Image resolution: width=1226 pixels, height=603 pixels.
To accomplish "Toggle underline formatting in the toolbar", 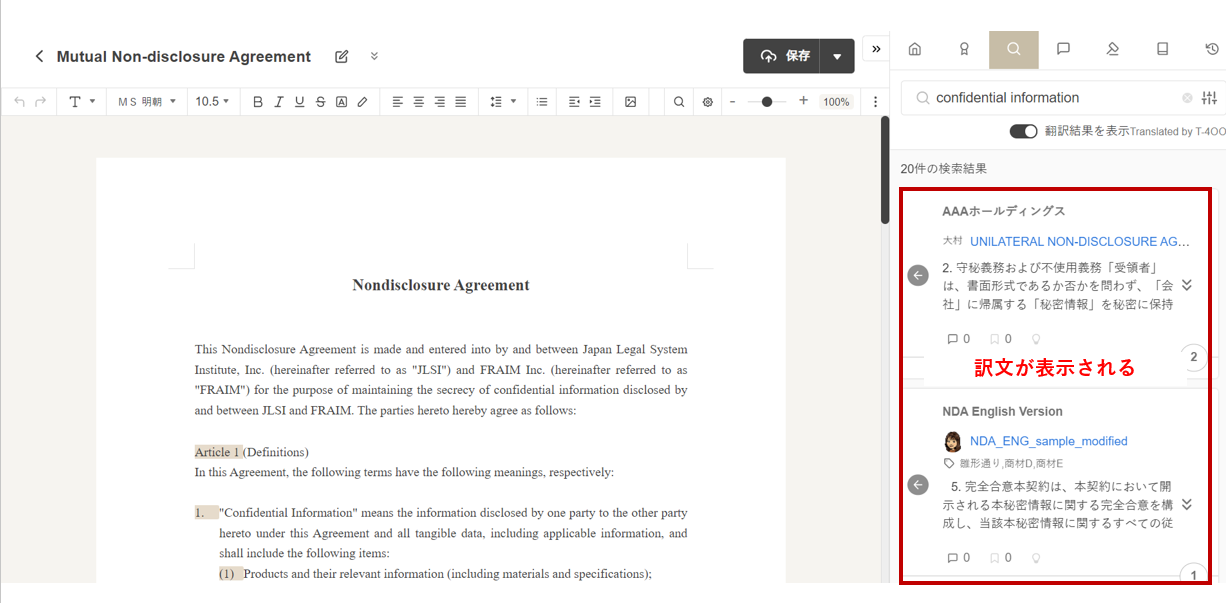I will (299, 102).
